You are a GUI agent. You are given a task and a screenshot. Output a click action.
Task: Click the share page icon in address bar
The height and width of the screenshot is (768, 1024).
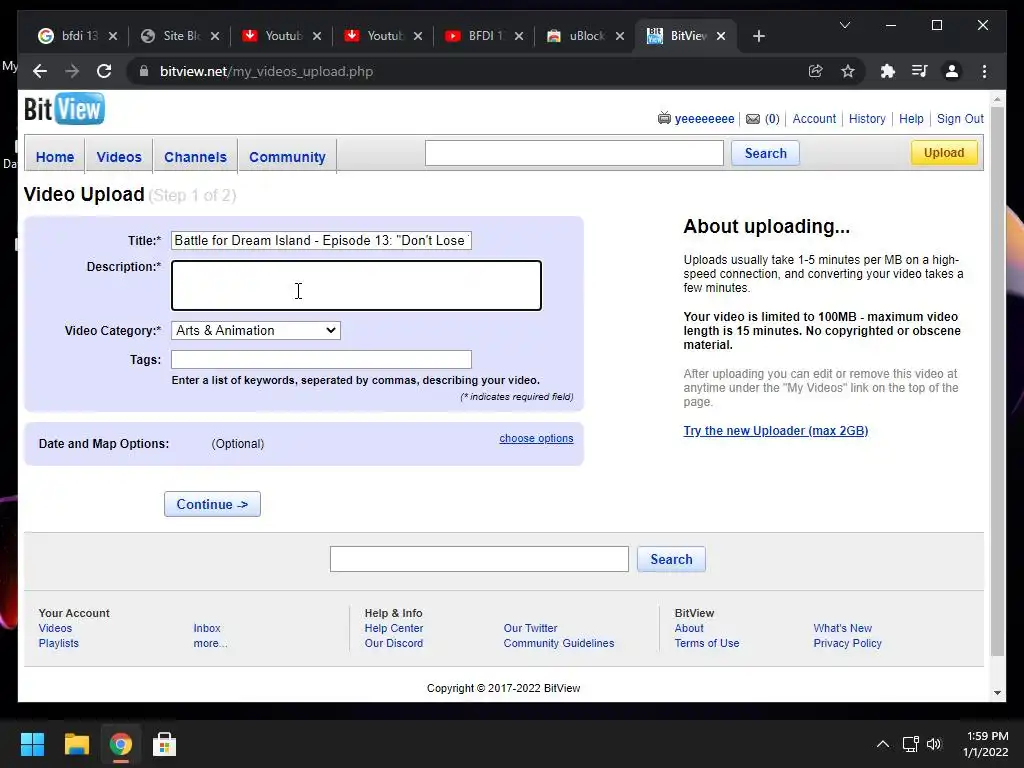pos(816,71)
